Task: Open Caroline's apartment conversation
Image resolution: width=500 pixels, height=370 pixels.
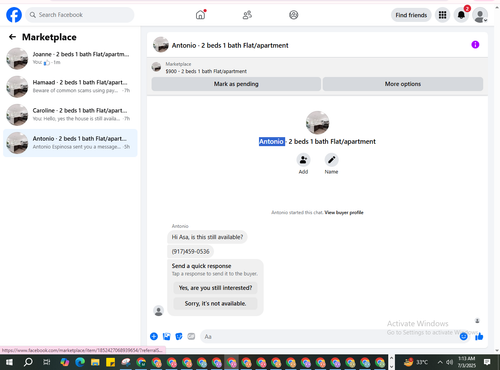Action: [70, 115]
